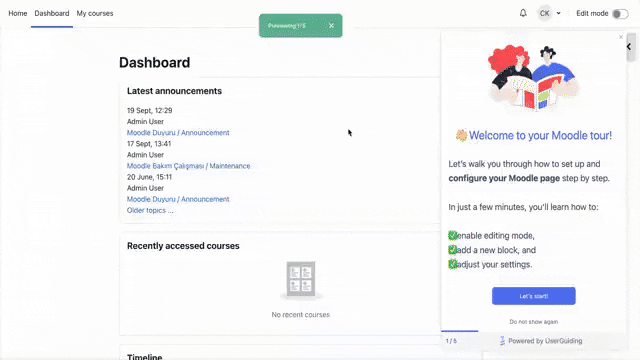Click the adjust your settings checklist item
This screenshot has width=640, height=360.
pos(490,264)
